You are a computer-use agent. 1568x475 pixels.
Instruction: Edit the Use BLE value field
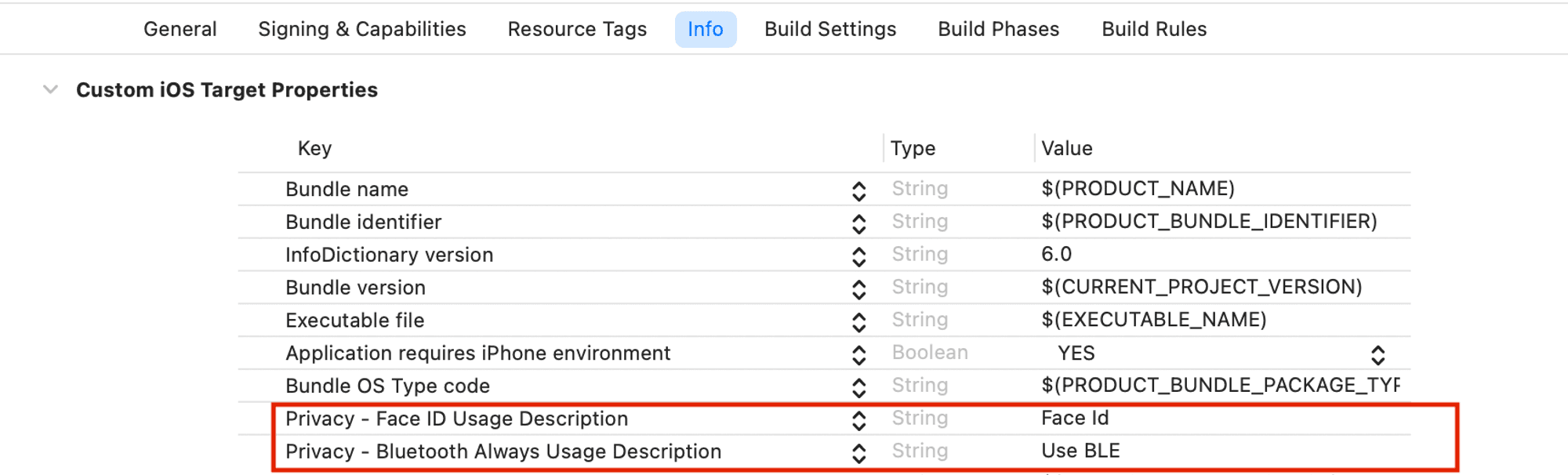click(1080, 451)
